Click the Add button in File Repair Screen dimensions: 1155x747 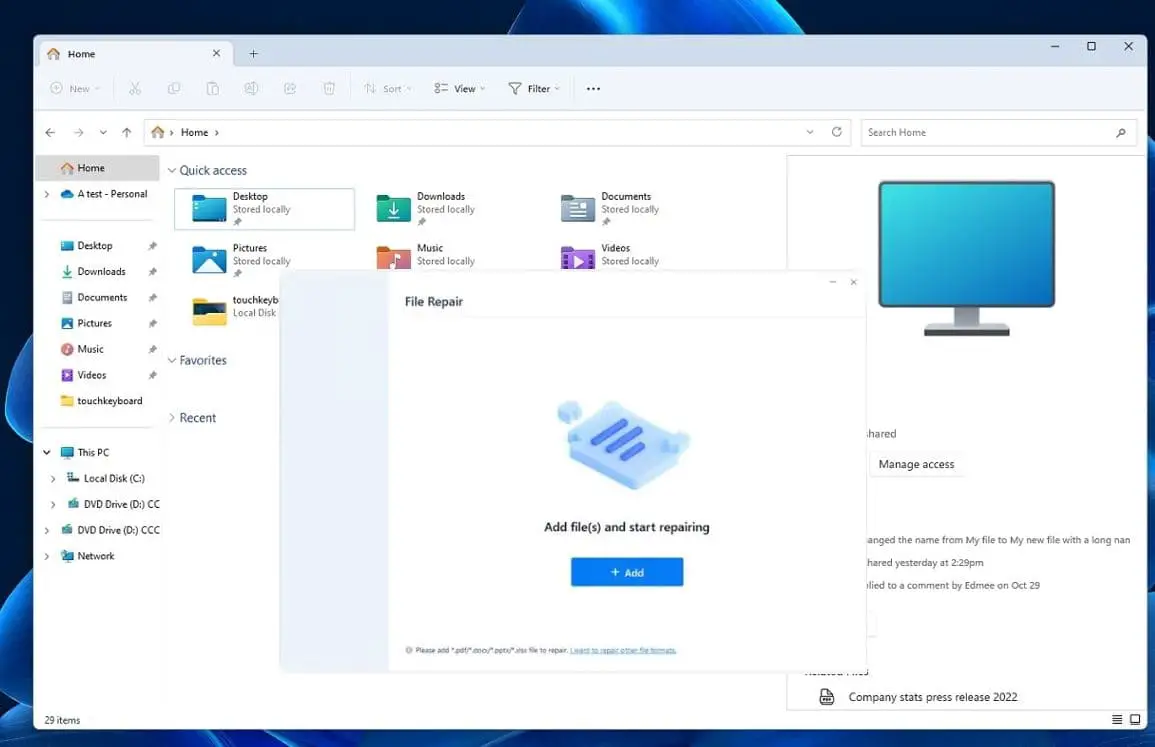[x=627, y=572]
